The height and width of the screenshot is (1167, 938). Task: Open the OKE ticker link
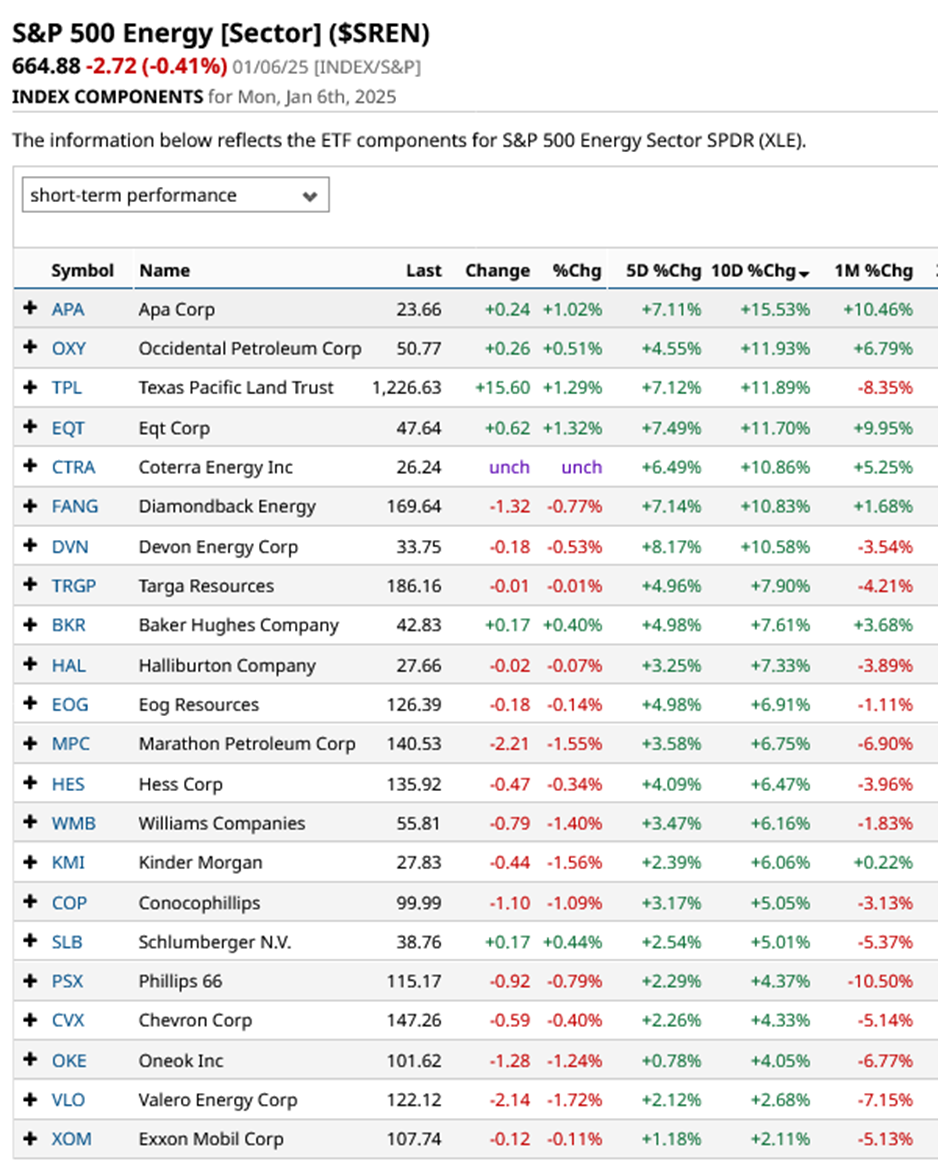coord(69,1060)
